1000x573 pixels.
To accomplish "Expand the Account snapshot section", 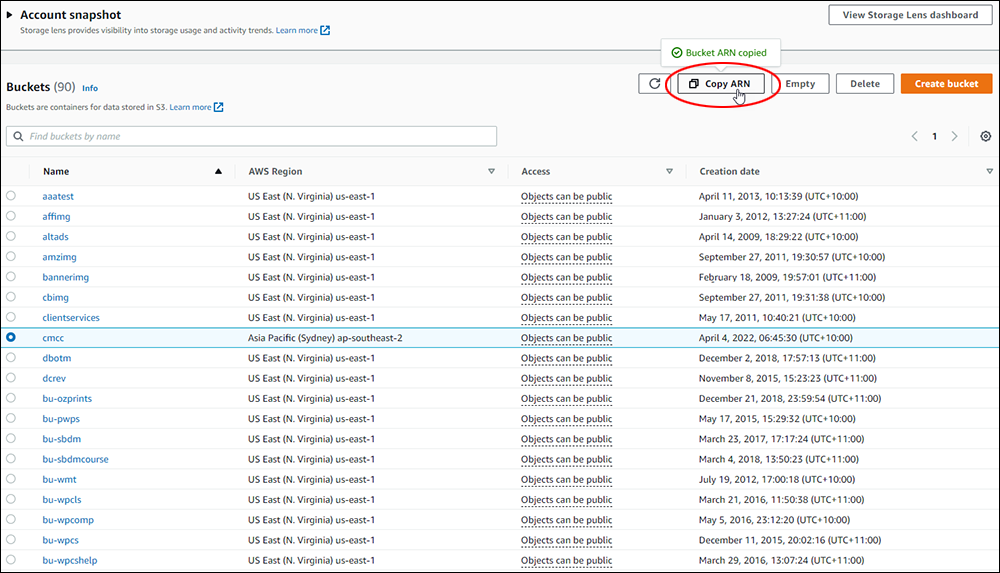I will point(10,15).
